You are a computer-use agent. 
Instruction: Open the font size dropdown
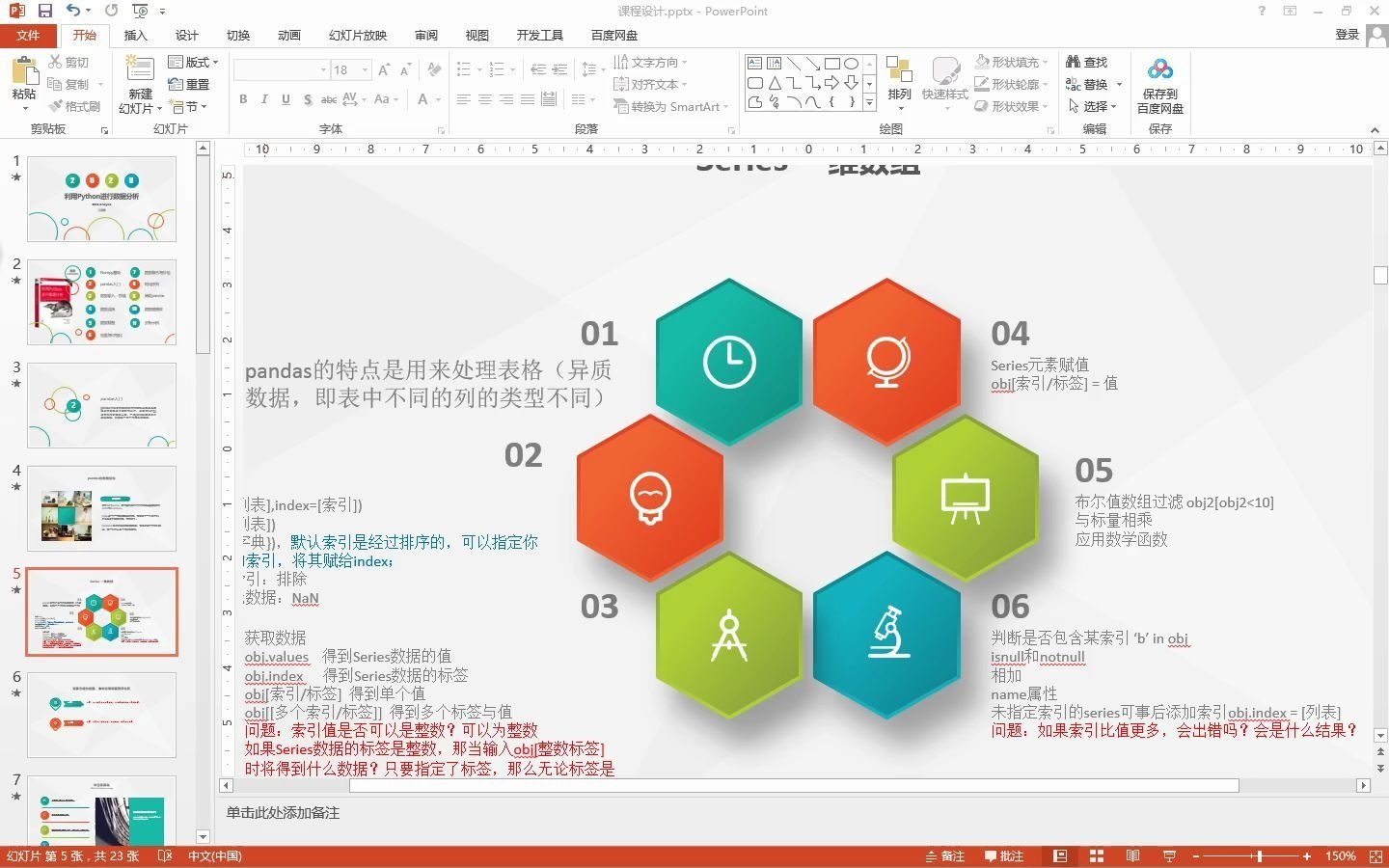pos(364,69)
